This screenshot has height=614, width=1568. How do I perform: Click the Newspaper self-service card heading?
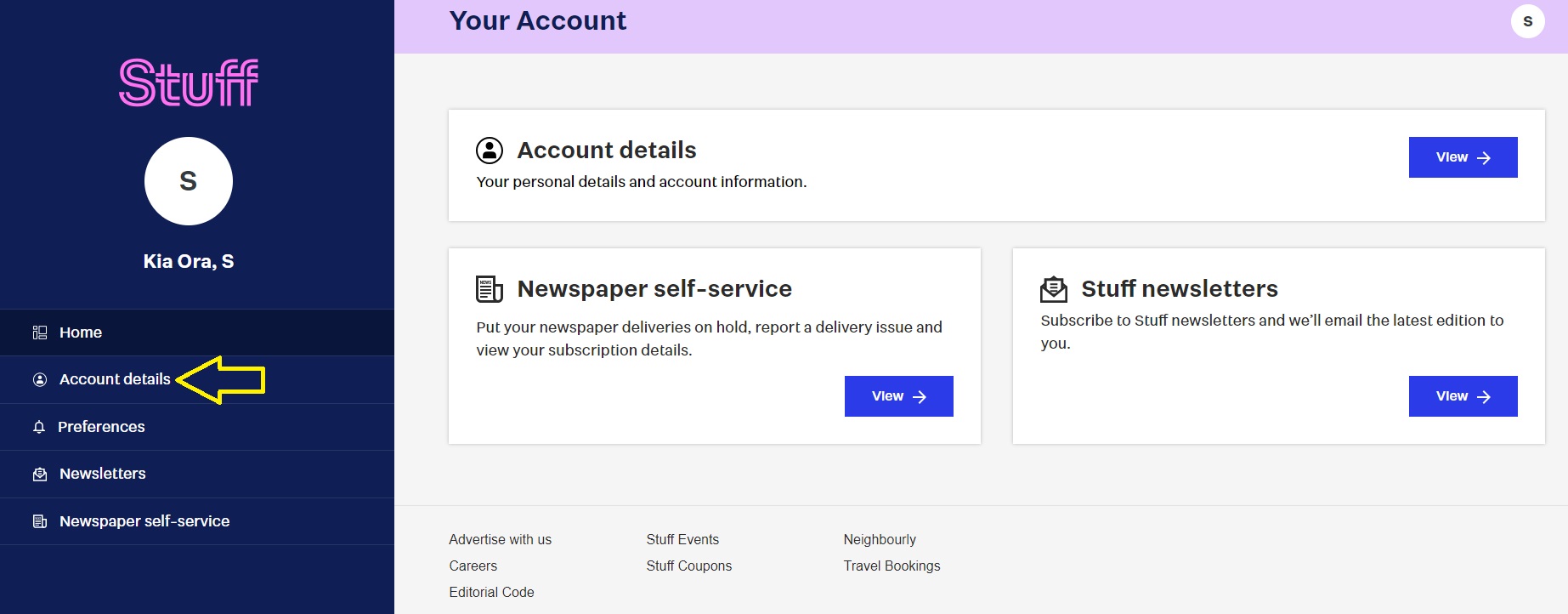pos(654,289)
